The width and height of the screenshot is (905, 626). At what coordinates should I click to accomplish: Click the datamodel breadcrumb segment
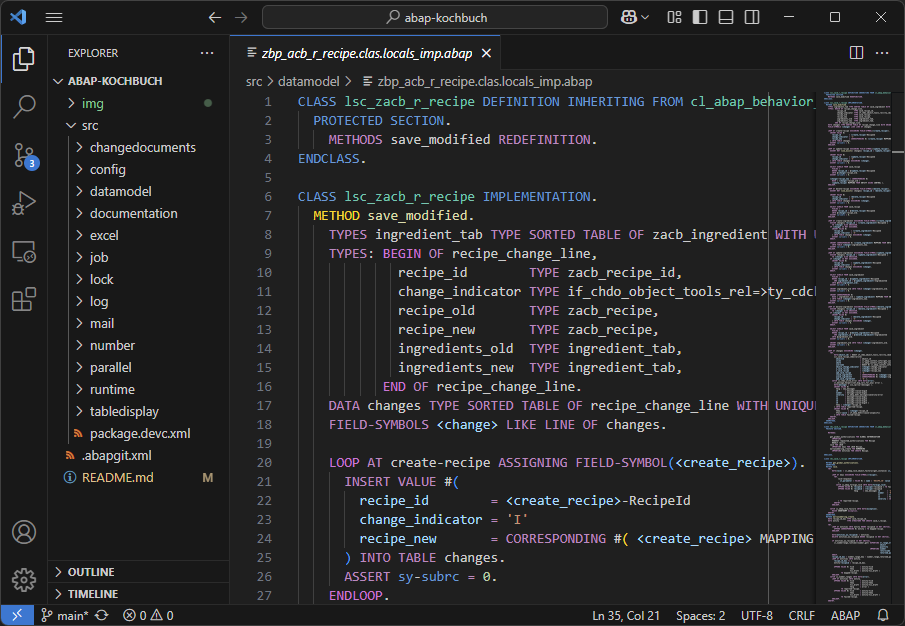coord(309,81)
